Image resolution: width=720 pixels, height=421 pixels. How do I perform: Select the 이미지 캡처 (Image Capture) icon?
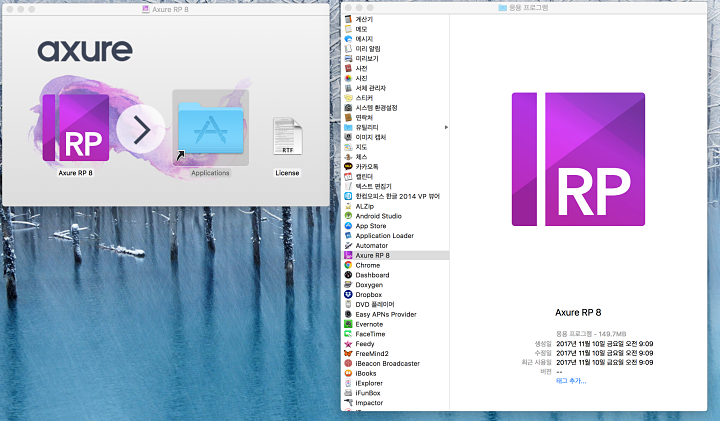(348, 137)
